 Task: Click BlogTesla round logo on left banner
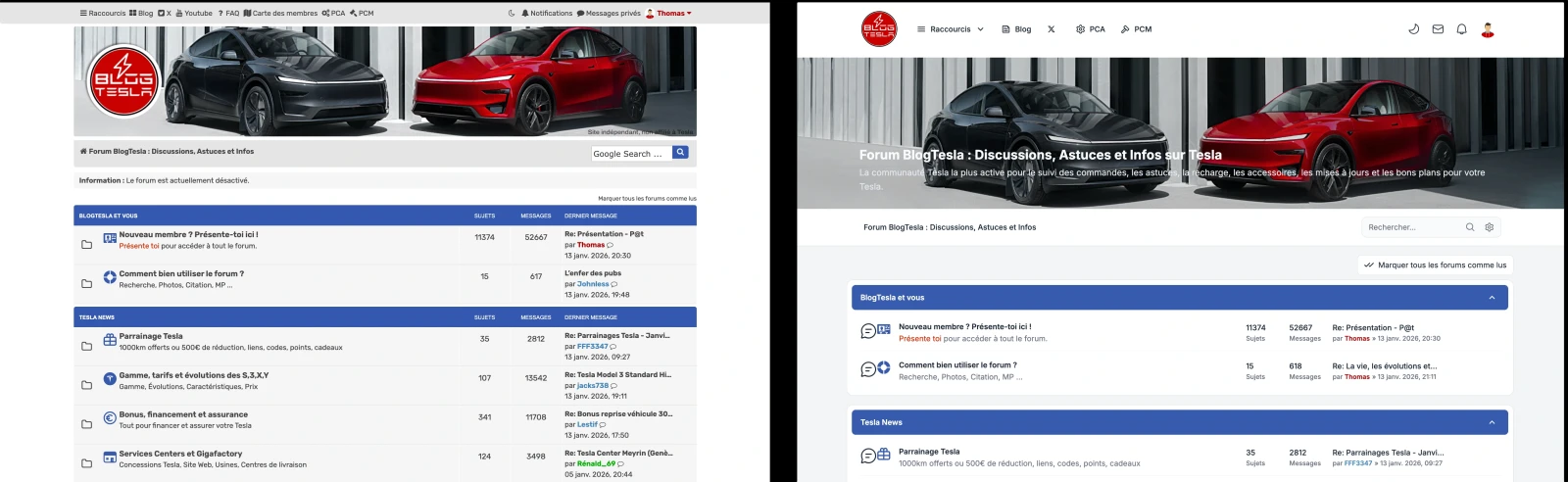(123, 80)
